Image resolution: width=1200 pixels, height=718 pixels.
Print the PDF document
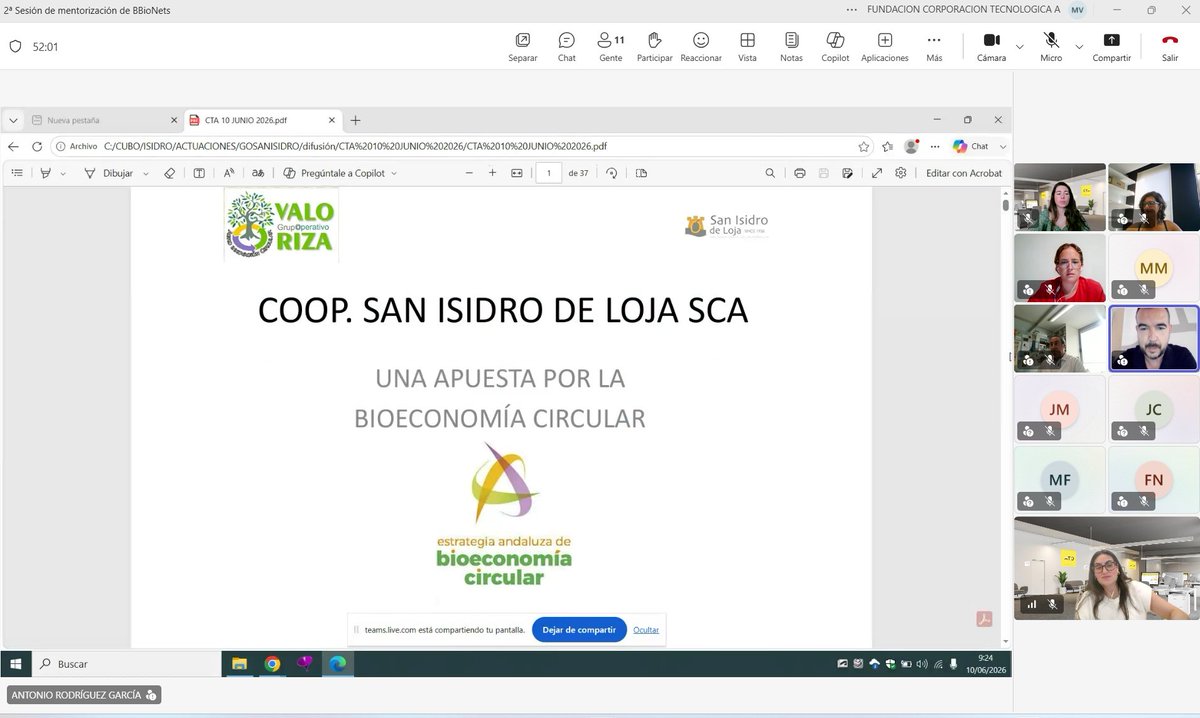[800, 173]
